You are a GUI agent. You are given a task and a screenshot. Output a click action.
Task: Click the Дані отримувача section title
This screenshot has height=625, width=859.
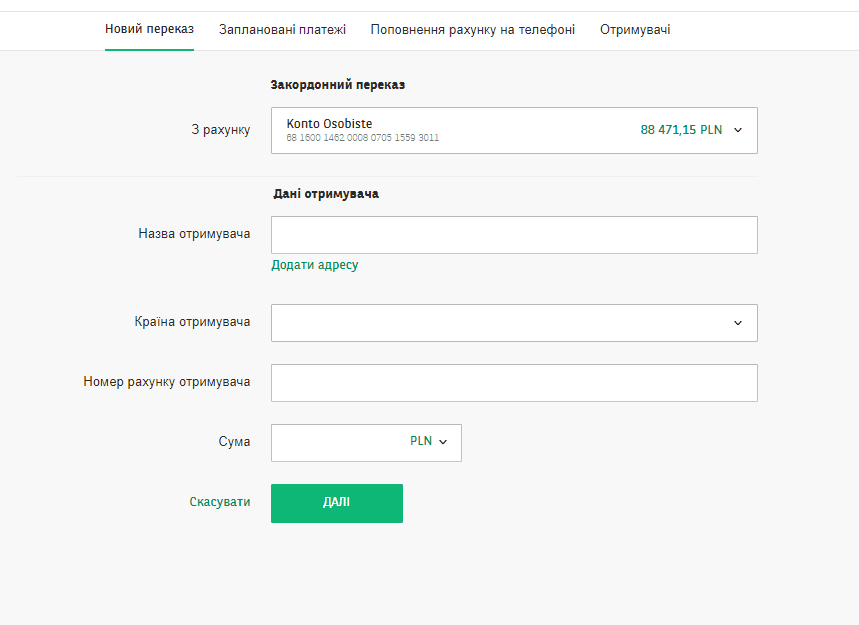pos(325,194)
